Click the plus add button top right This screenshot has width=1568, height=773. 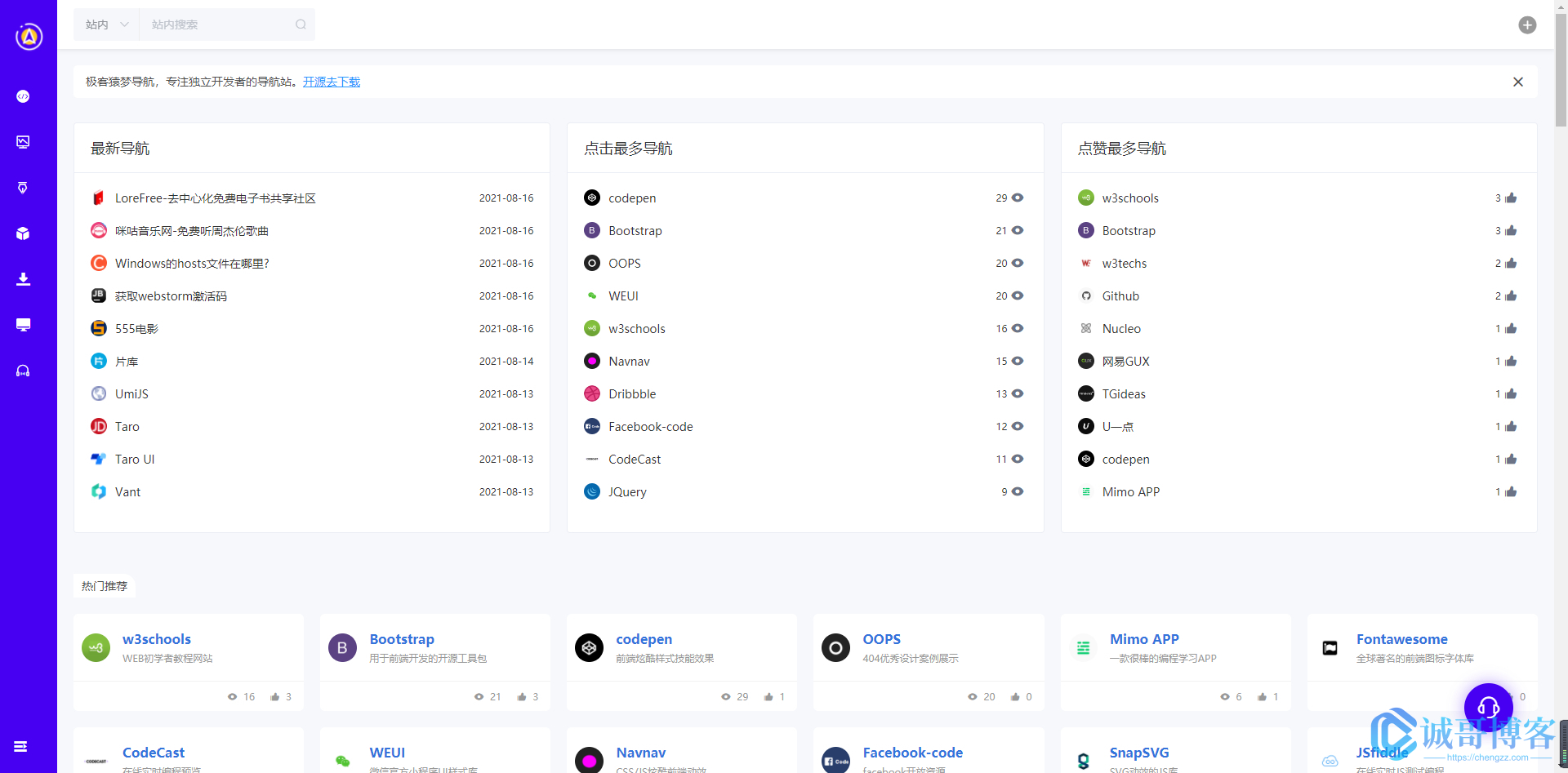pos(1527,24)
